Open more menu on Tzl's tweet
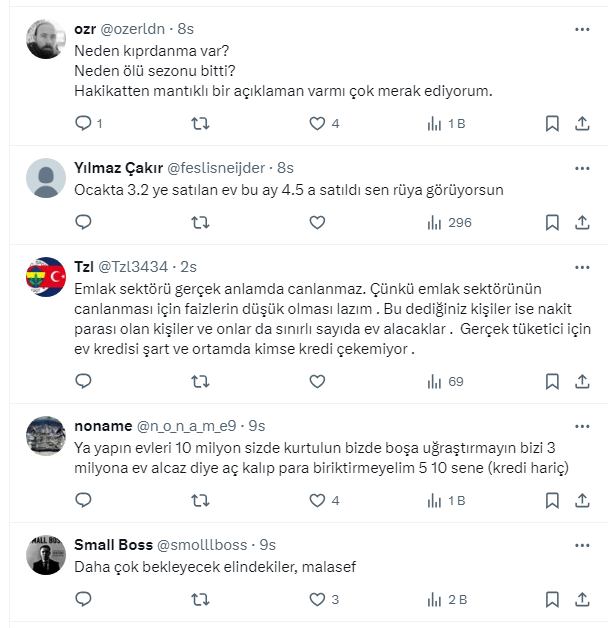This screenshot has height=628, width=608. click(x=582, y=267)
